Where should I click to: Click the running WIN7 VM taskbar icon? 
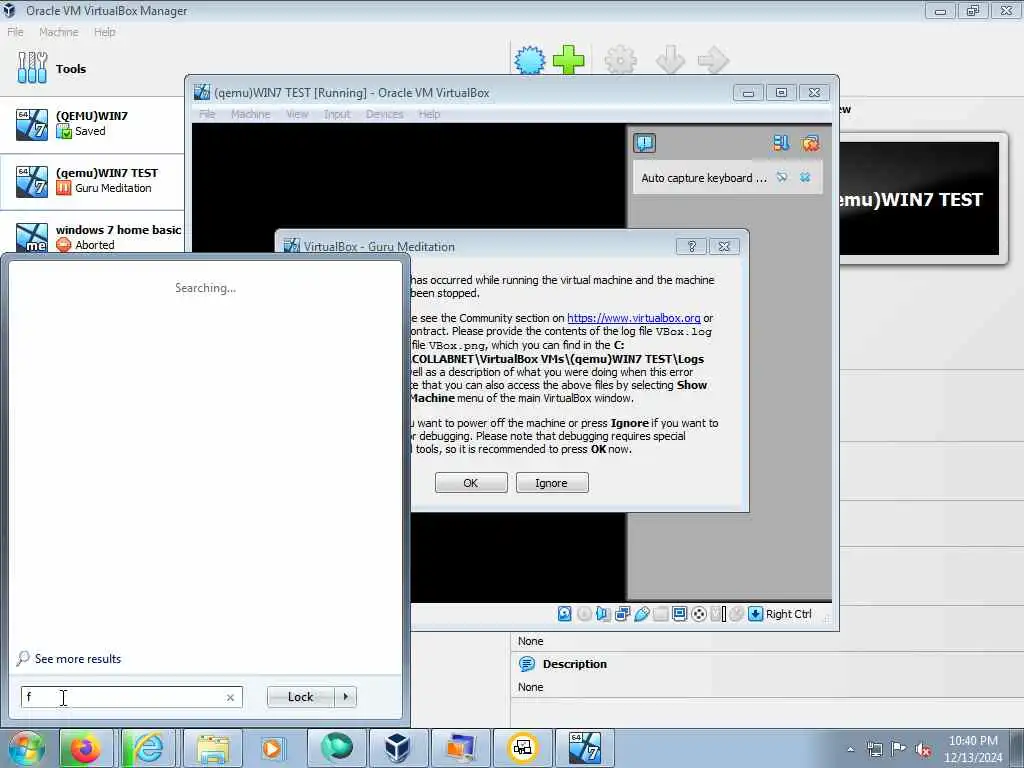pos(584,748)
